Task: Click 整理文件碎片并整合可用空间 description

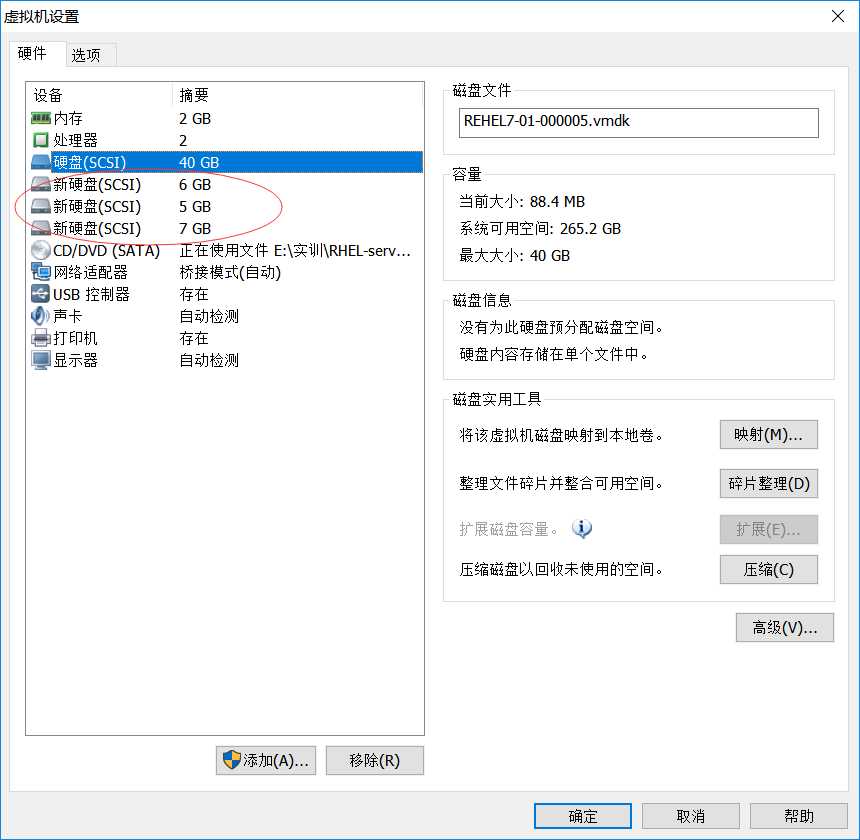Action: click(x=561, y=483)
